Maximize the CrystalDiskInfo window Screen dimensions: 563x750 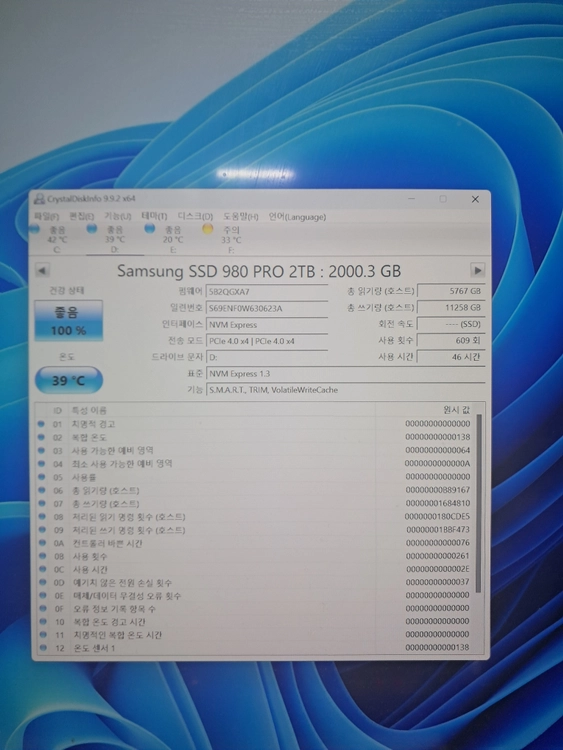pyautogui.click(x=443, y=199)
